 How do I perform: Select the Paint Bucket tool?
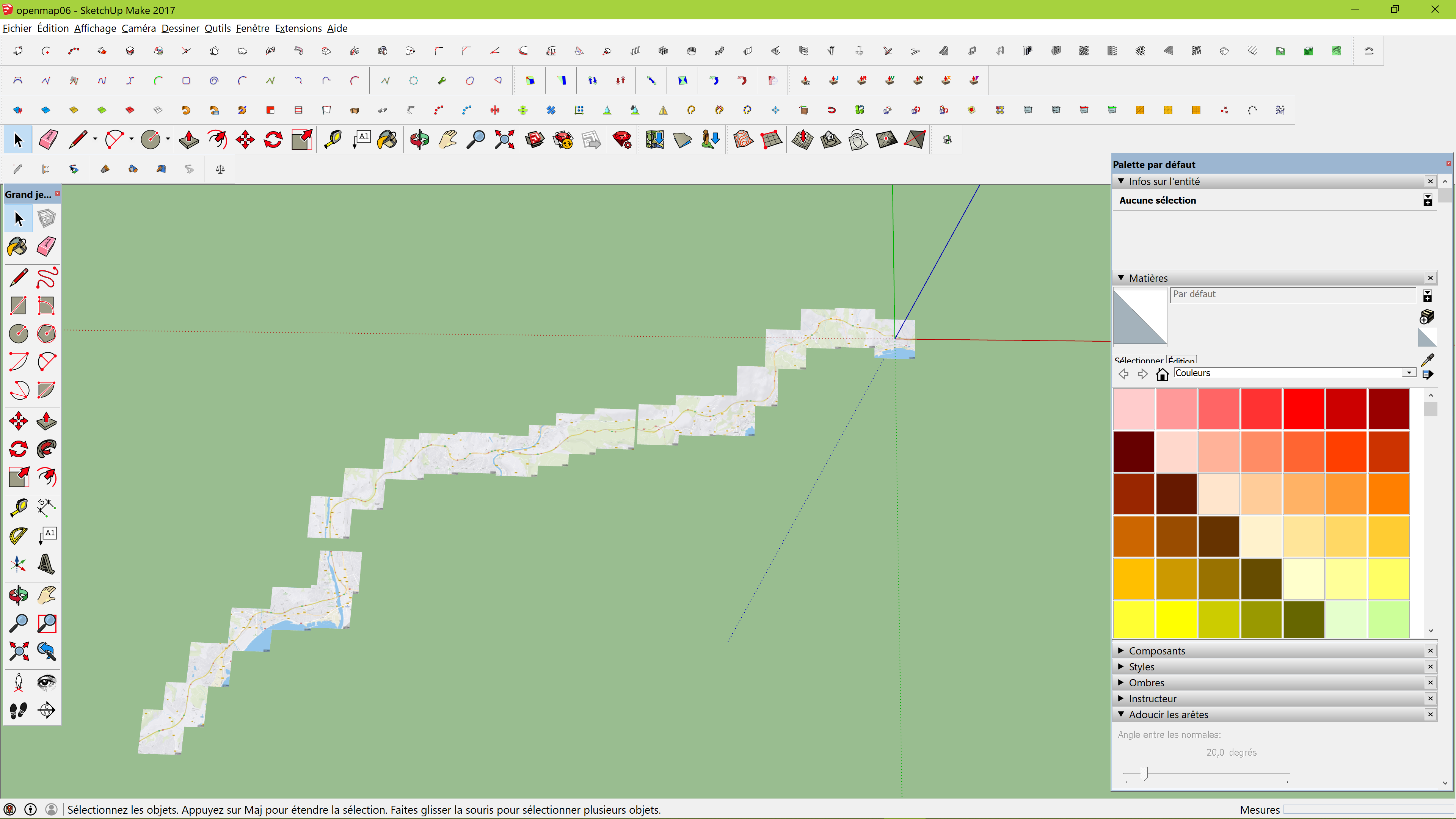coord(387,140)
